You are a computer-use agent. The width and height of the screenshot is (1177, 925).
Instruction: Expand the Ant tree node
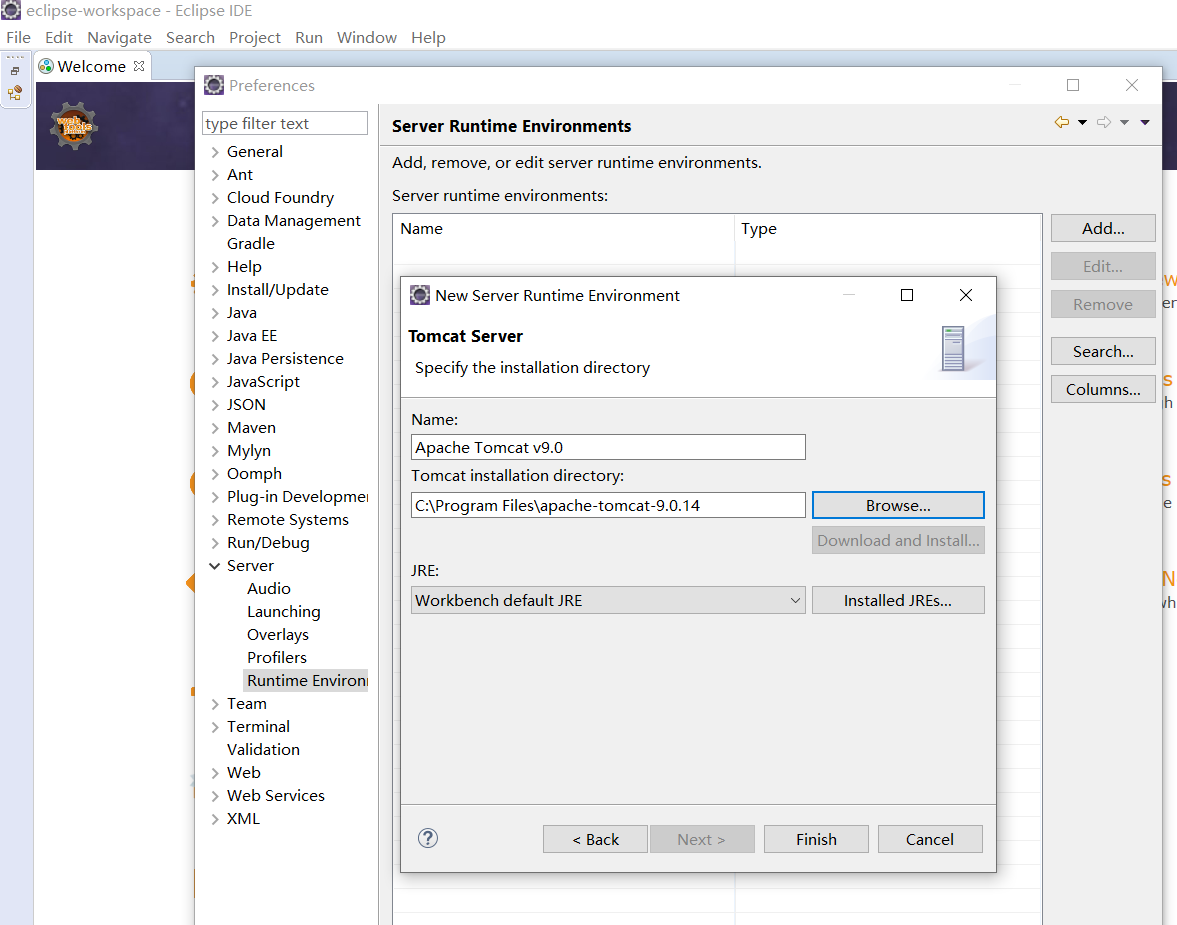click(x=215, y=175)
